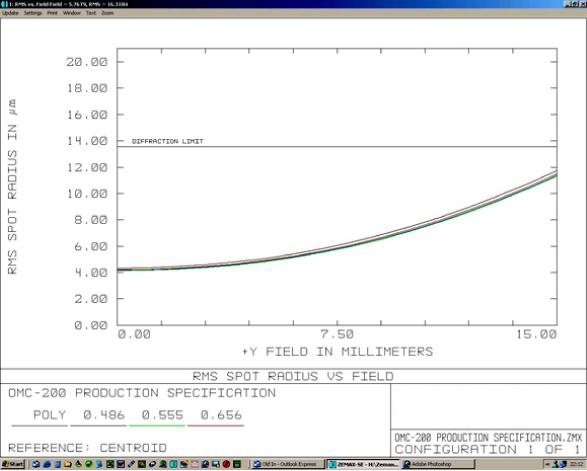Switch to Adobe Photoshop taskbar window
Image resolution: width=587 pixels, height=471 pixels.
(x=438, y=464)
